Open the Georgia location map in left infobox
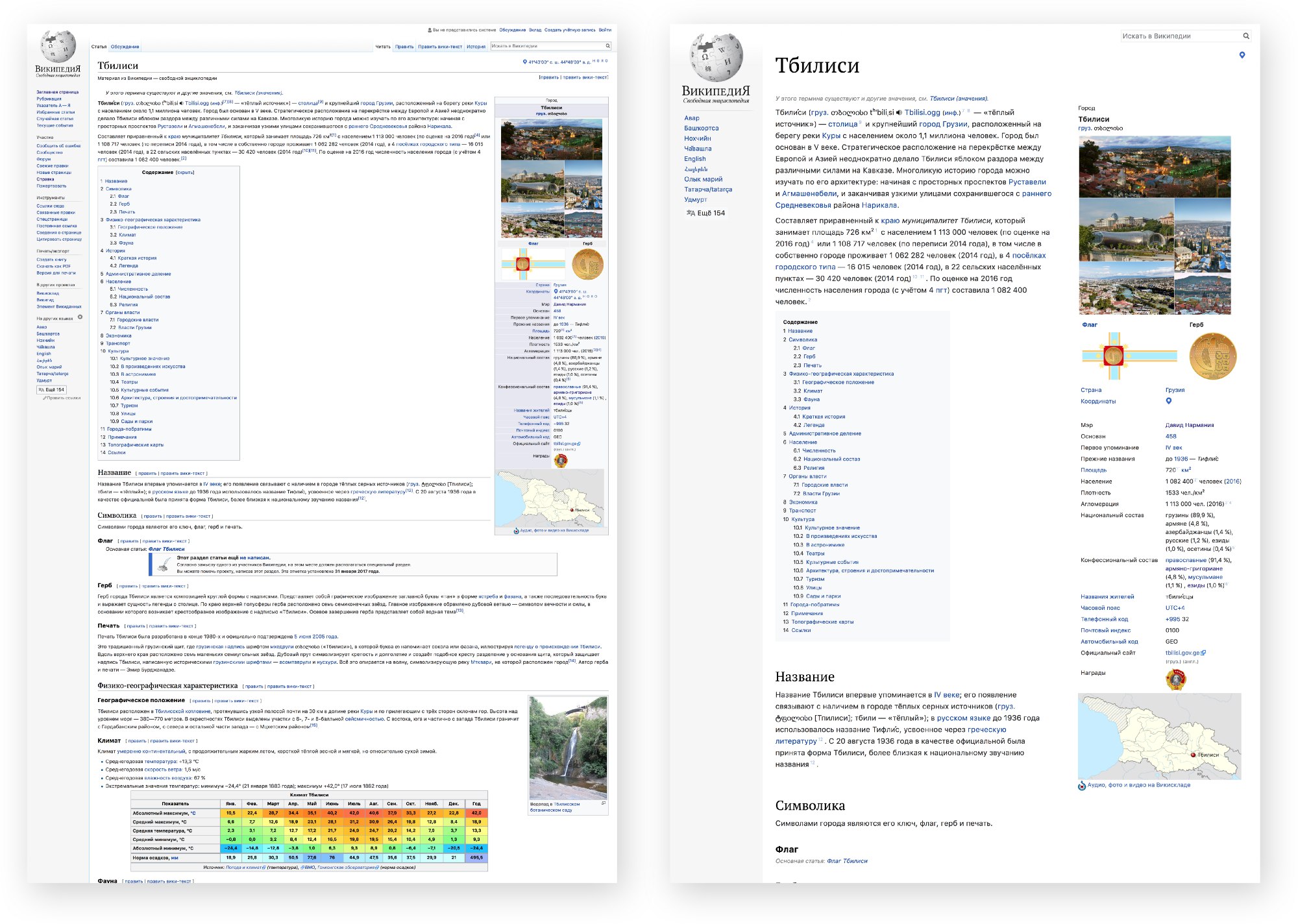The width and height of the screenshot is (1298, 924). (550, 498)
